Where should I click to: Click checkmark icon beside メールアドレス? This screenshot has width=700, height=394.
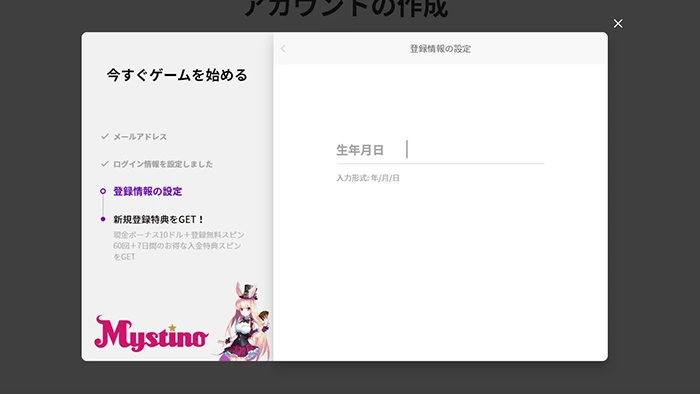[105, 137]
